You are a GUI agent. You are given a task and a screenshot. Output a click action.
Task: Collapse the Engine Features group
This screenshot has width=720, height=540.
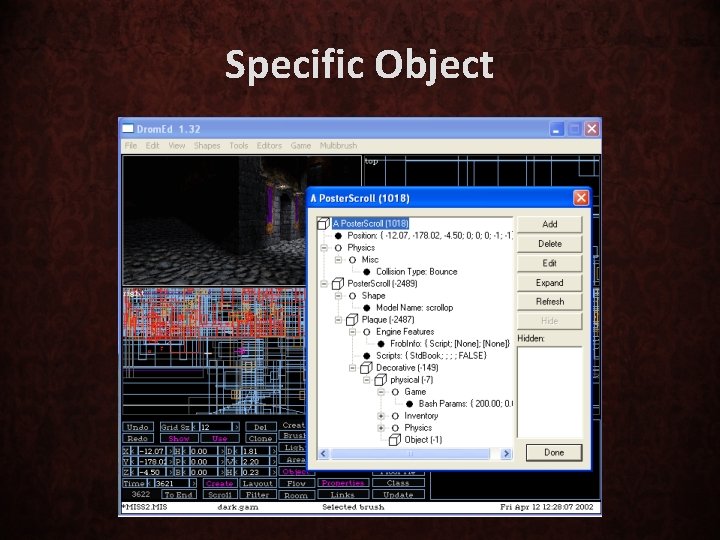(x=353, y=332)
